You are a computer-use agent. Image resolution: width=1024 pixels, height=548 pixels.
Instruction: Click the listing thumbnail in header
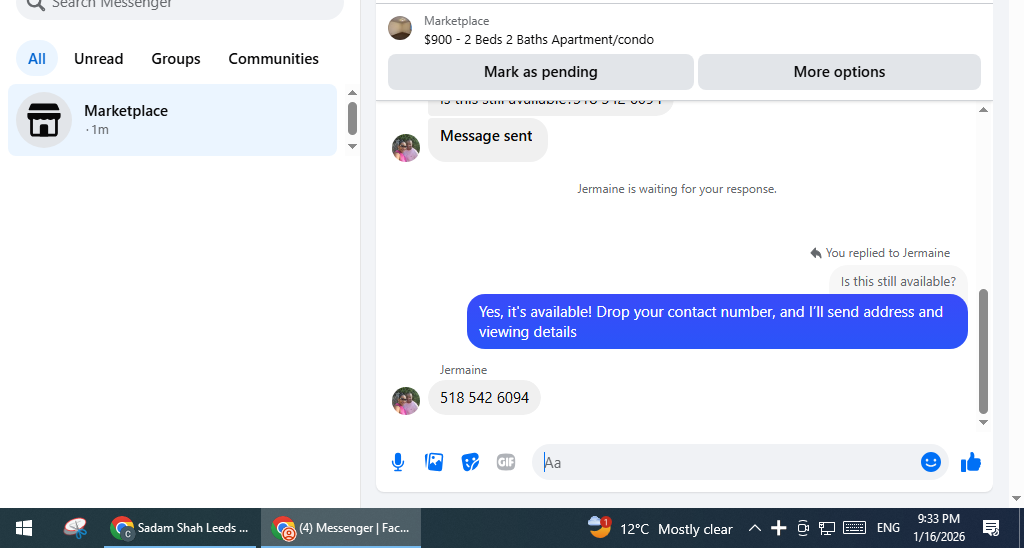tap(400, 28)
